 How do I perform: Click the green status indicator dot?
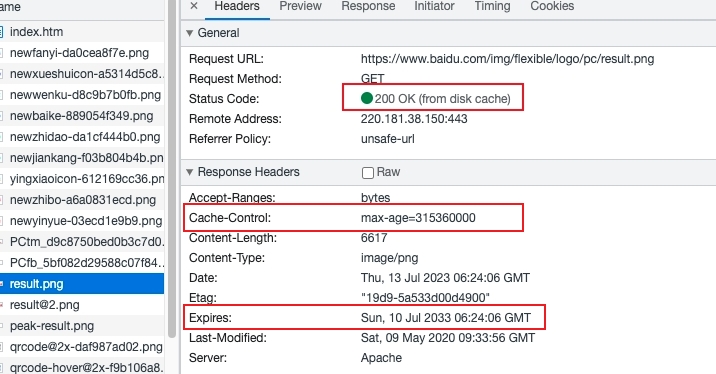tap(367, 98)
